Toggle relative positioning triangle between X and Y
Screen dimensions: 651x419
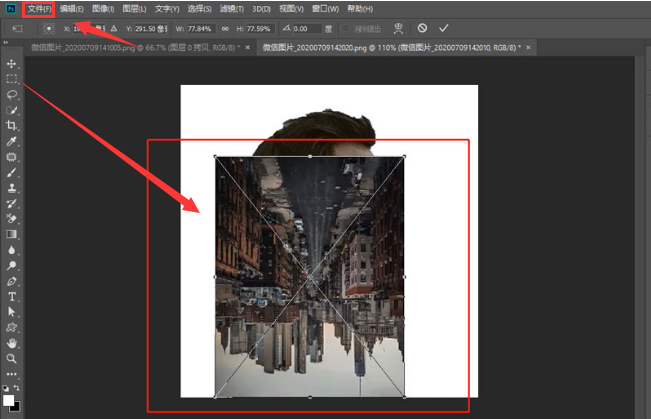click(112, 28)
